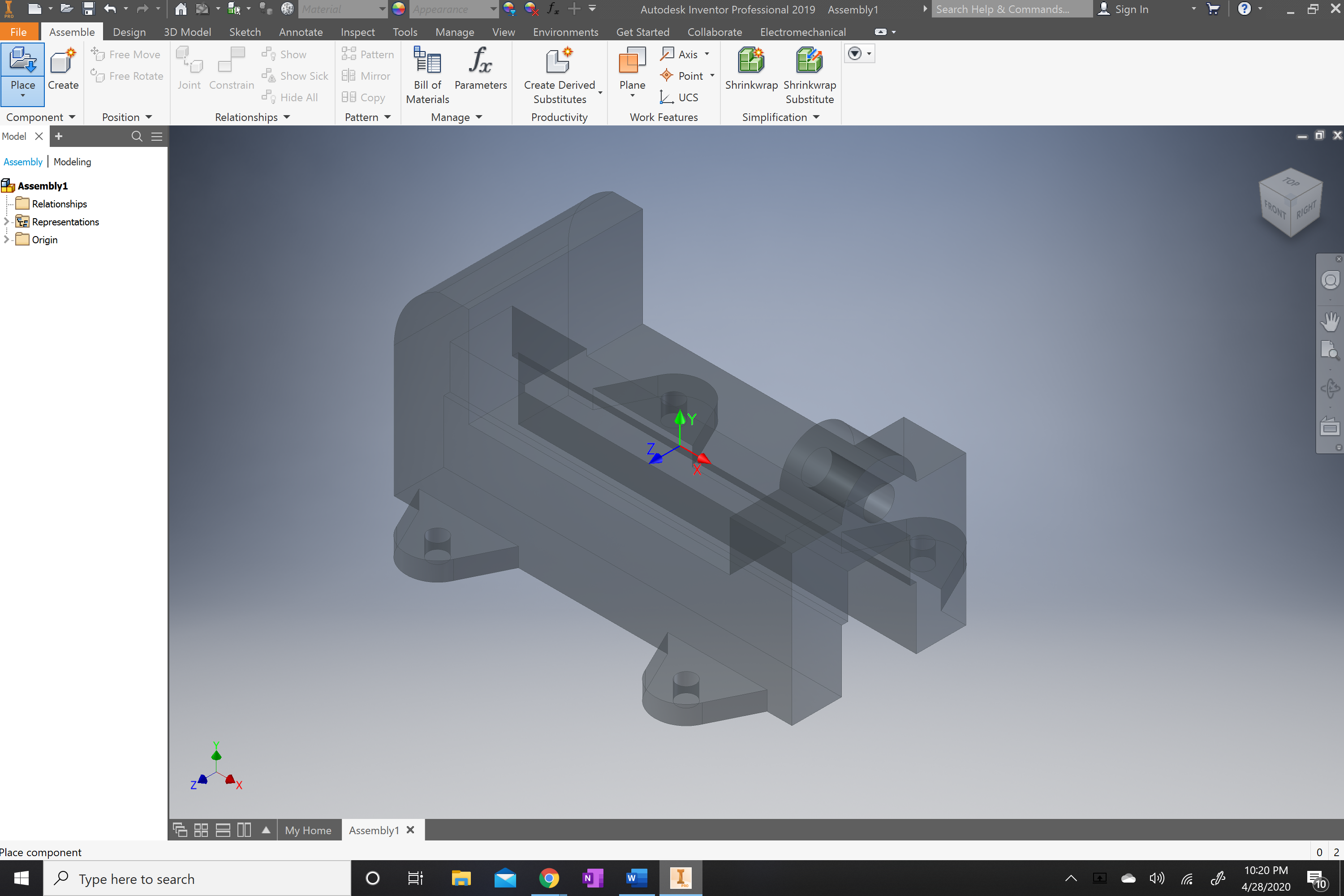Image resolution: width=1344 pixels, height=896 pixels.
Task: Select the UCS tool
Action: 679,97
